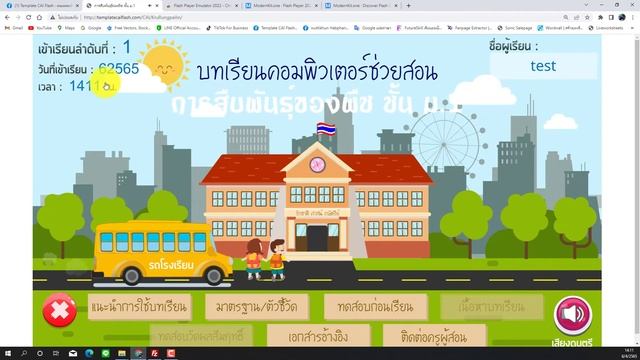The image size is (640, 360).
Task: Open เนื้อหาบทเรียน lesson content
Action: (x=492, y=307)
